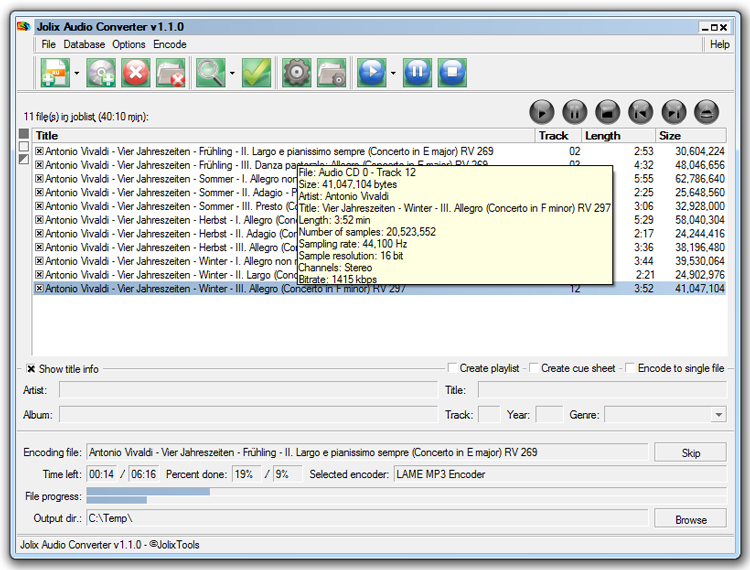750x570 pixels.
Task: Expand the Genre dropdown list
Action: click(x=718, y=414)
